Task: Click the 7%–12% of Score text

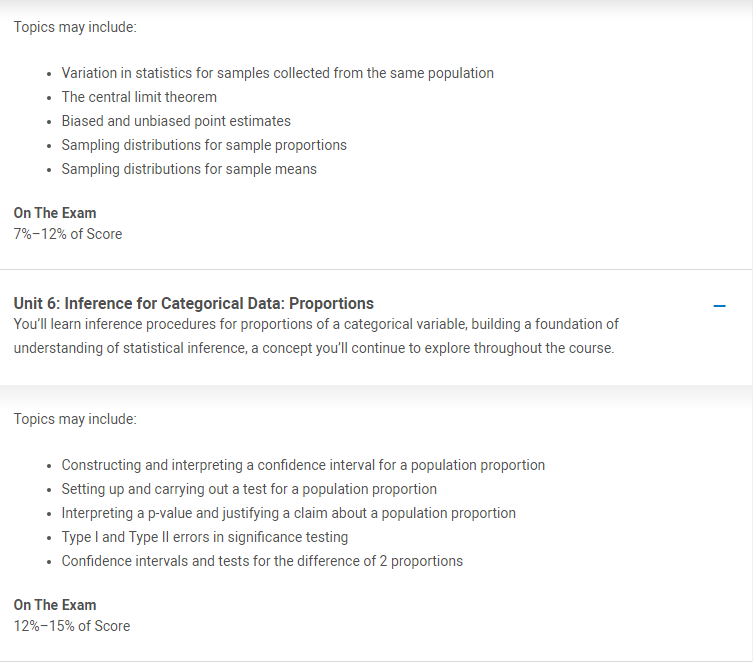Action: point(68,234)
